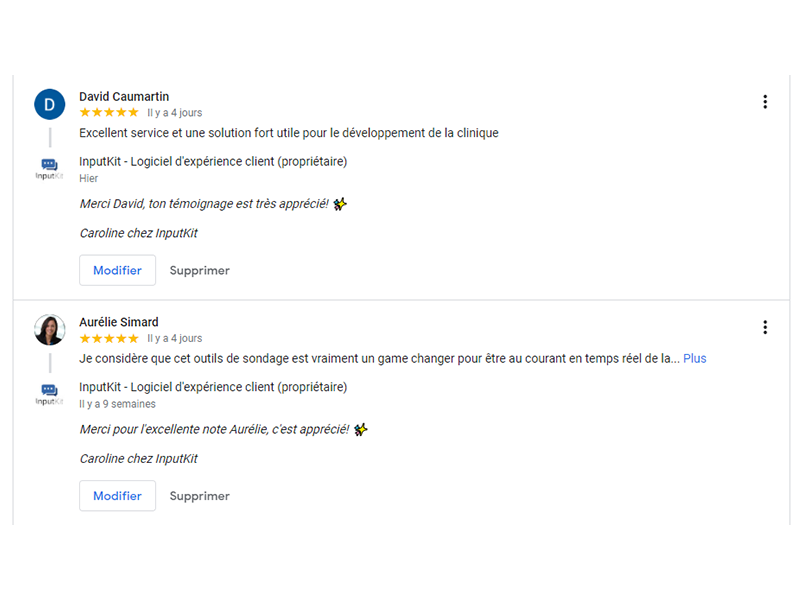800x600 pixels.
Task: Open more options for Aurélie Simard's review
Action: (x=765, y=328)
